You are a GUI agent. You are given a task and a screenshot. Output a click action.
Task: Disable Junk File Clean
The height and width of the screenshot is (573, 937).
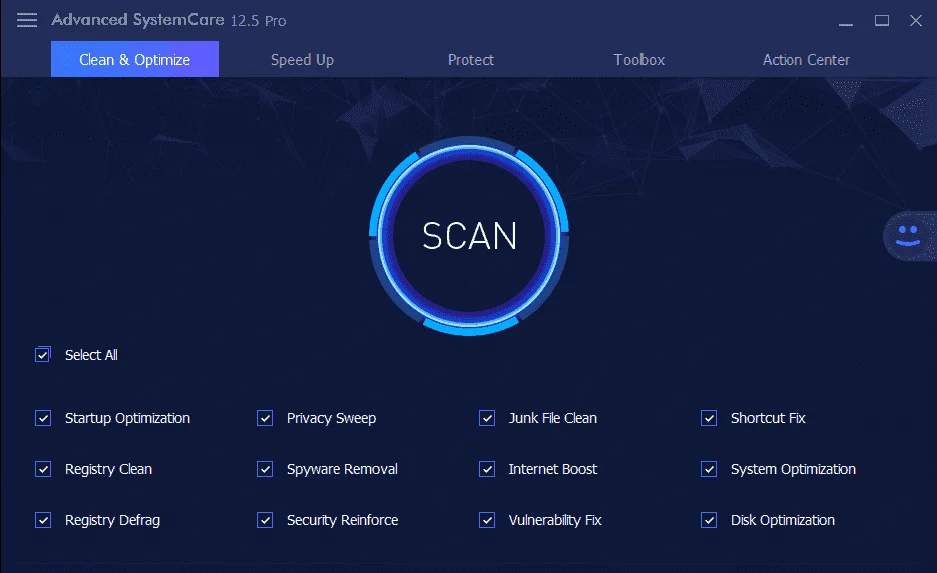click(487, 418)
